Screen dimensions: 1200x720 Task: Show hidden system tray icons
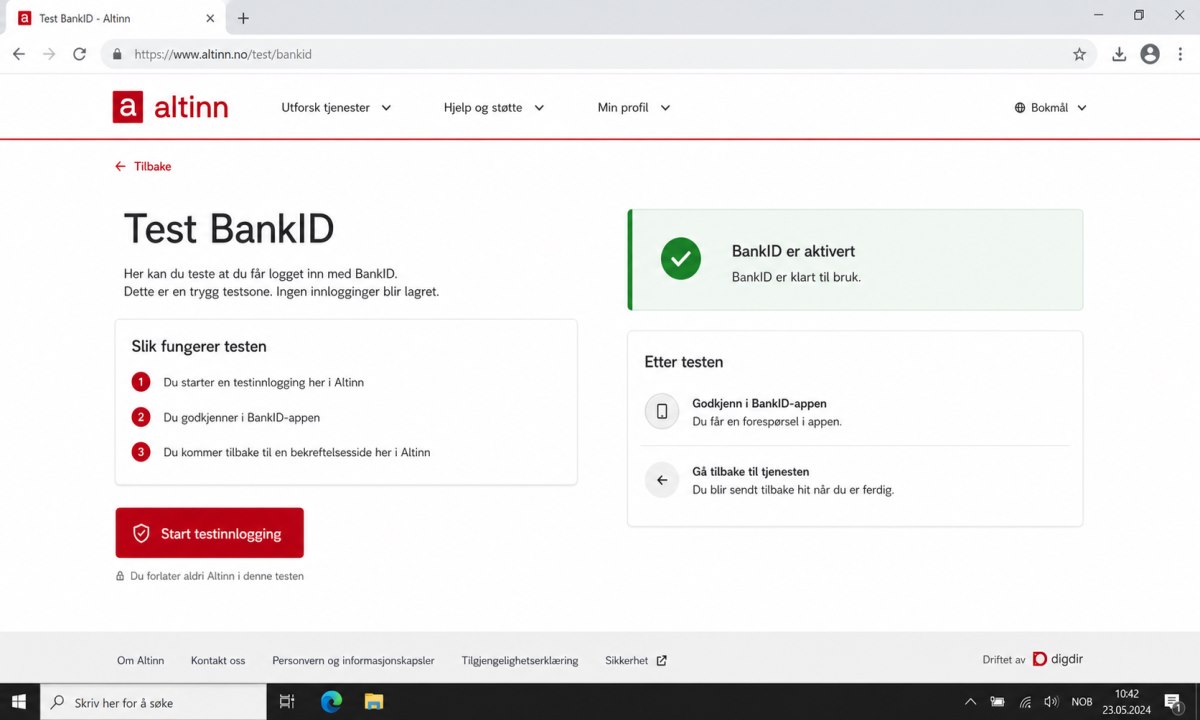click(x=970, y=702)
